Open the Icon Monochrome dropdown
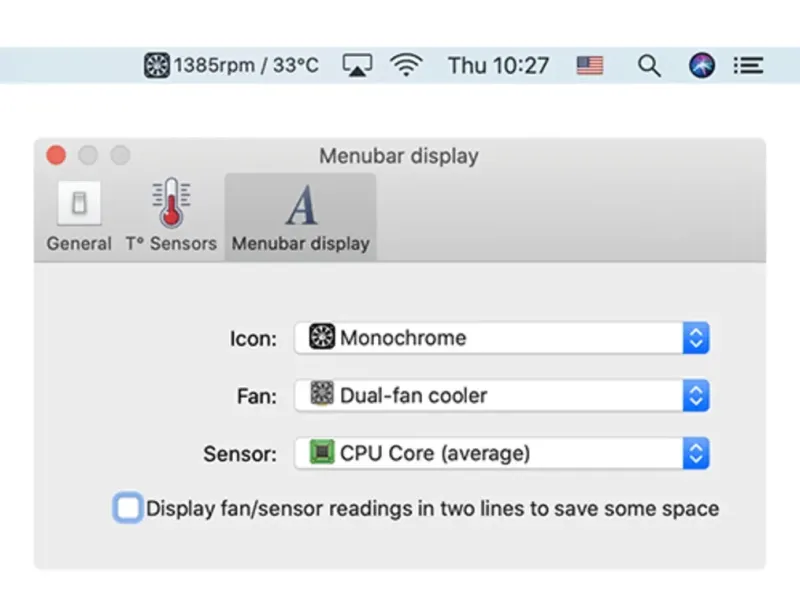The width and height of the screenshot is (800, 600). tap(502, 338)
